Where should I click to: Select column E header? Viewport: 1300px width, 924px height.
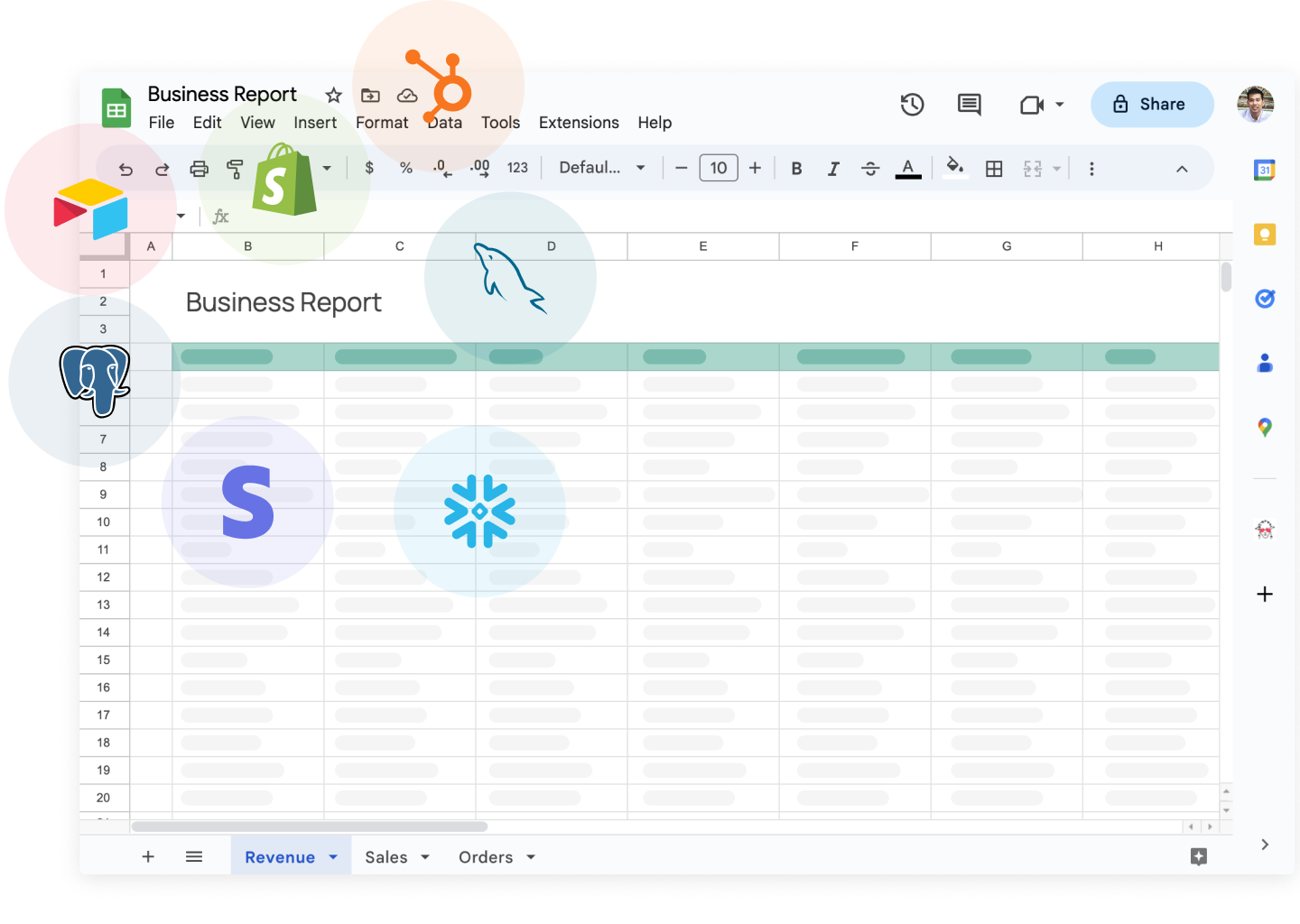coord(703,246)
